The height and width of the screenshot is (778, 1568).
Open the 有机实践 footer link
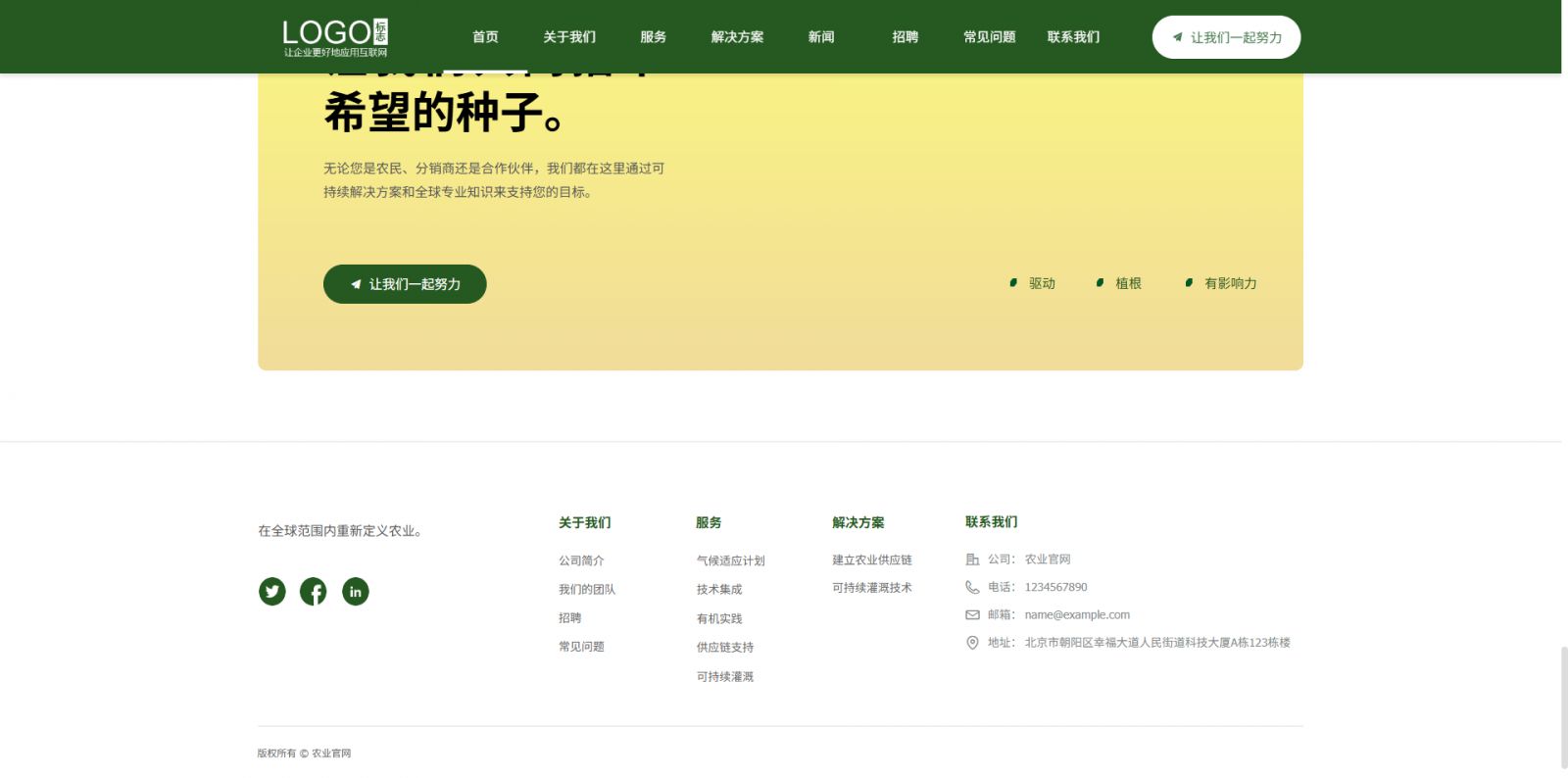coord(719,618)
